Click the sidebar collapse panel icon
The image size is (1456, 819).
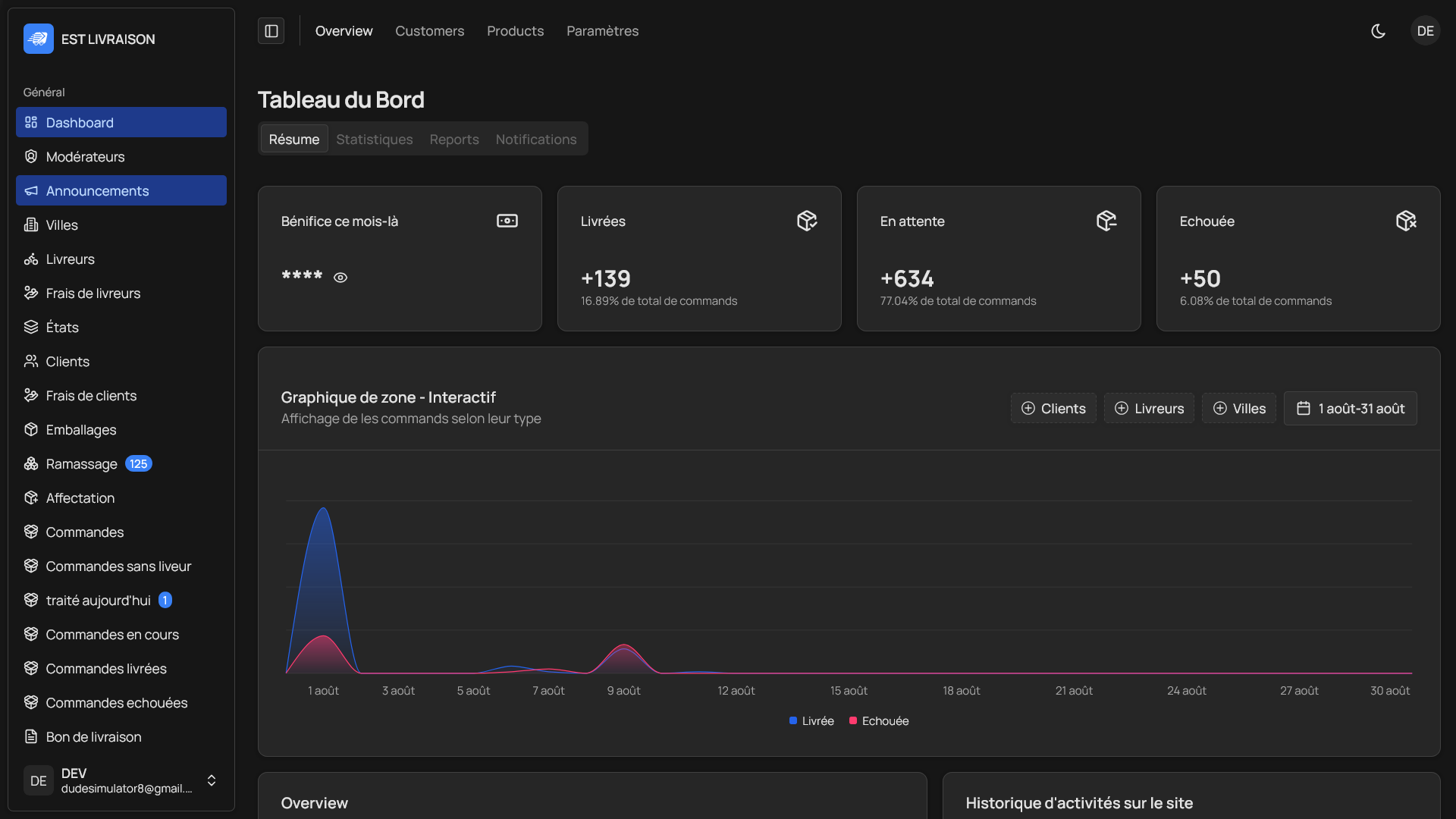point(271,31)
